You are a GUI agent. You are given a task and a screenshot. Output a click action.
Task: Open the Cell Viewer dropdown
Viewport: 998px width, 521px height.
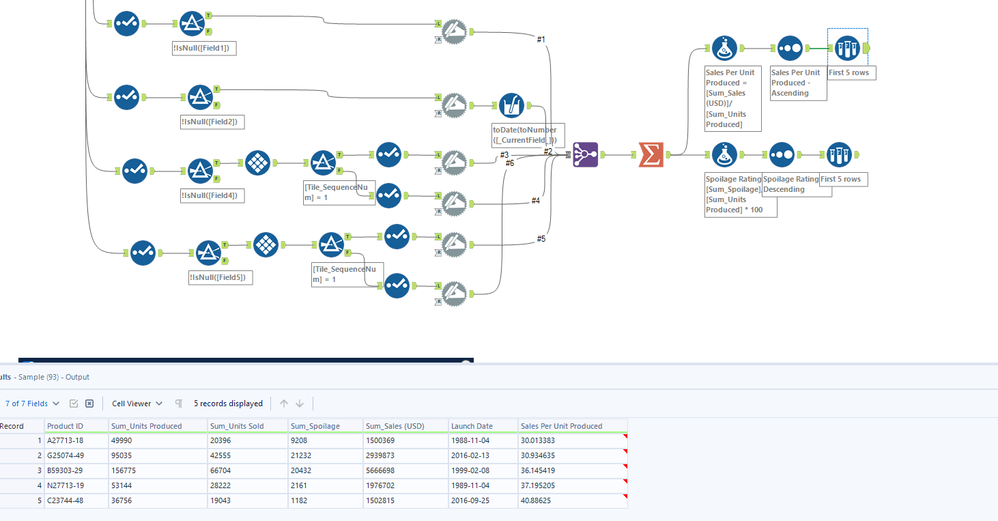(137, 403)
